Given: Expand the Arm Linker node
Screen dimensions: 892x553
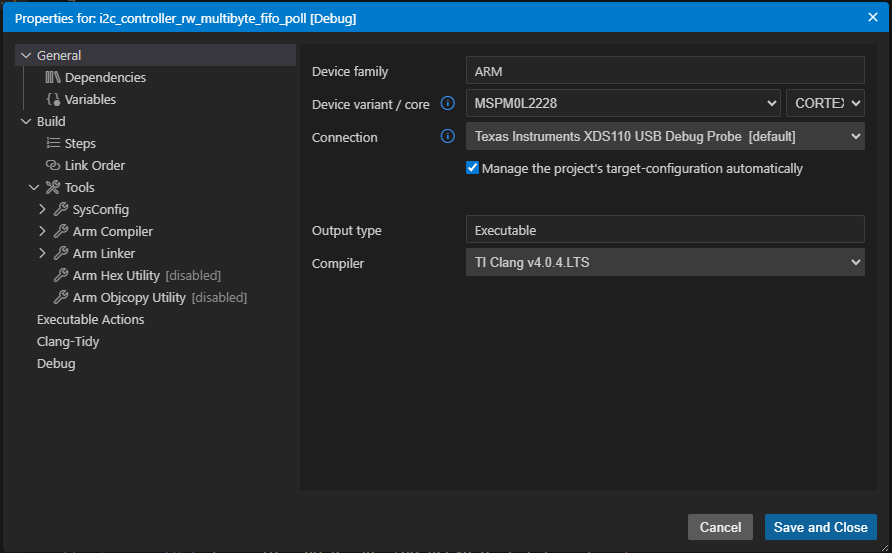Looking at the screenshot, I should (x=42, y=253).
